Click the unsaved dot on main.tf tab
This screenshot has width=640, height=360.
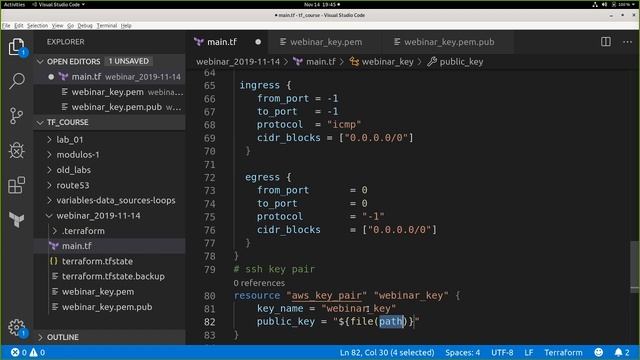coord(258,42)
